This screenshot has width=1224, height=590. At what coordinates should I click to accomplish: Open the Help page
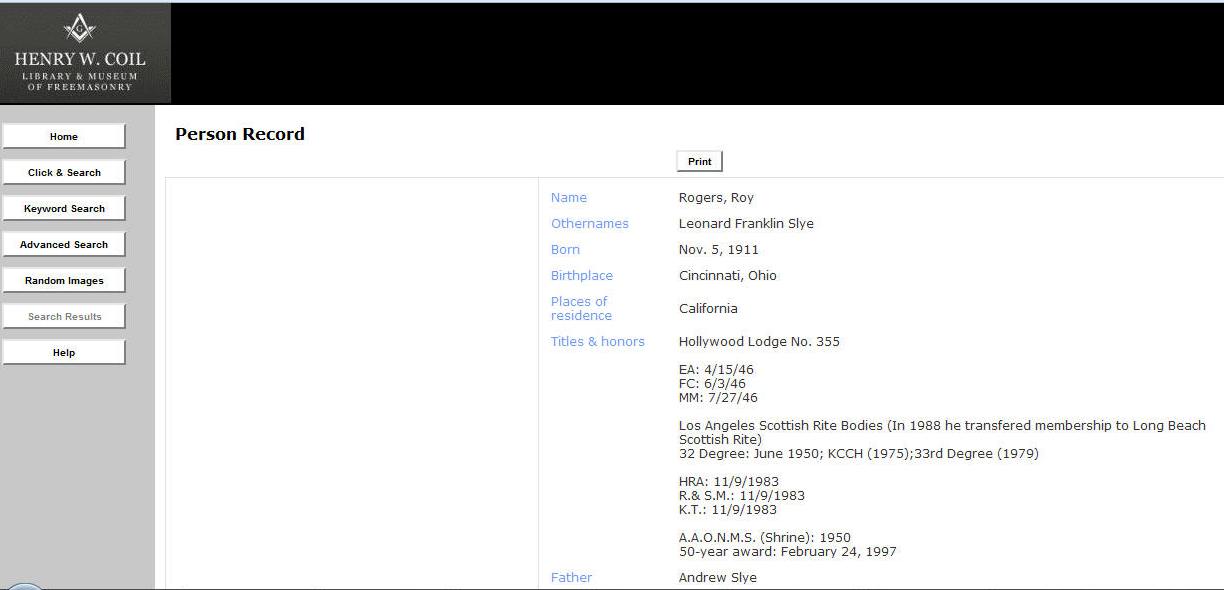tap(64, 353)
